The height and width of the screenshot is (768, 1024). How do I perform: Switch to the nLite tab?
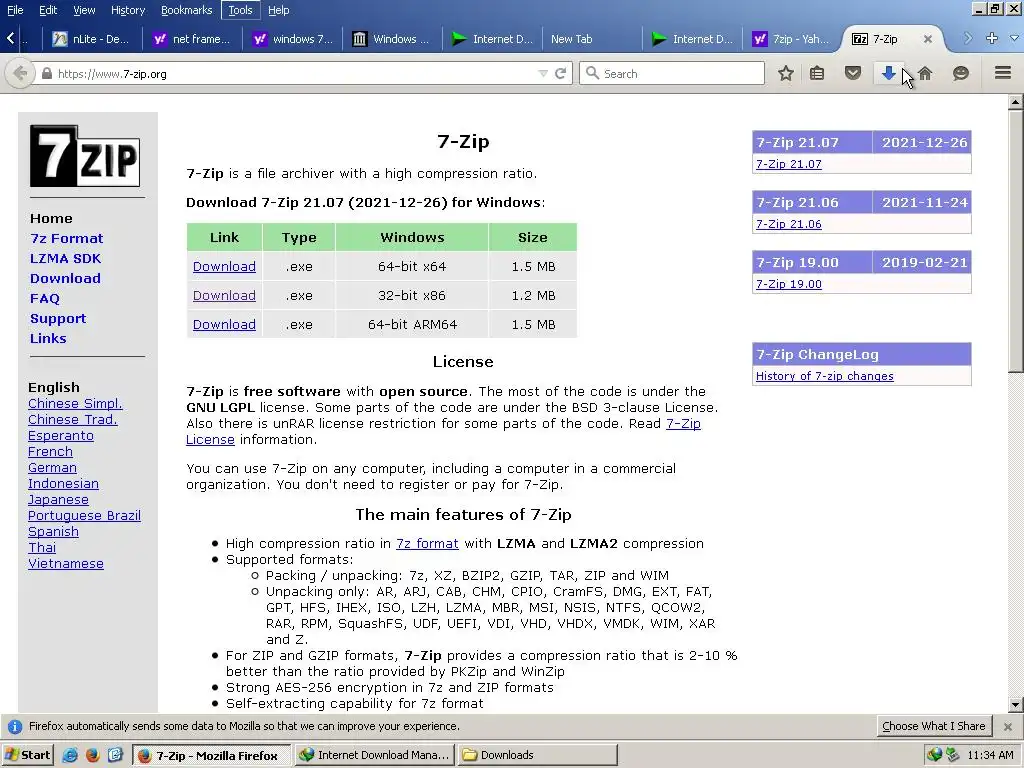click(91, 39)
